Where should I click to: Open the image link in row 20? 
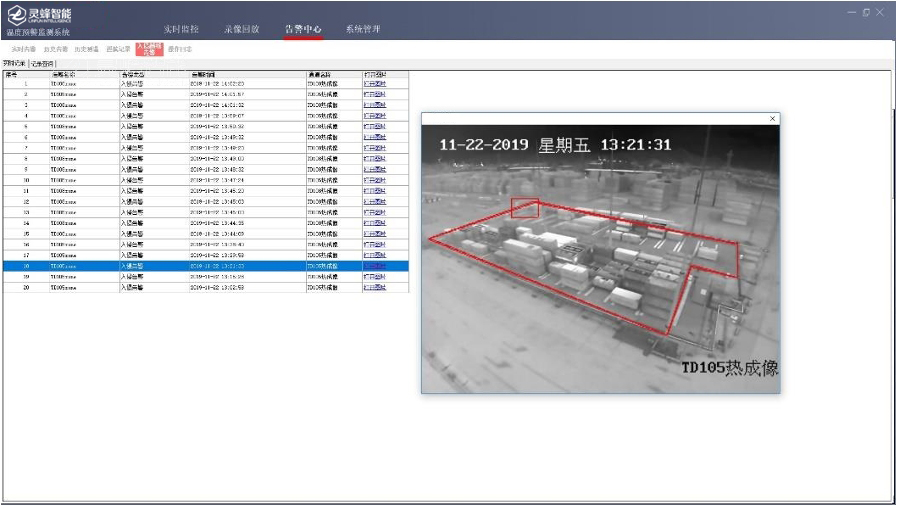pyautogui.click(x=373, y=287)
